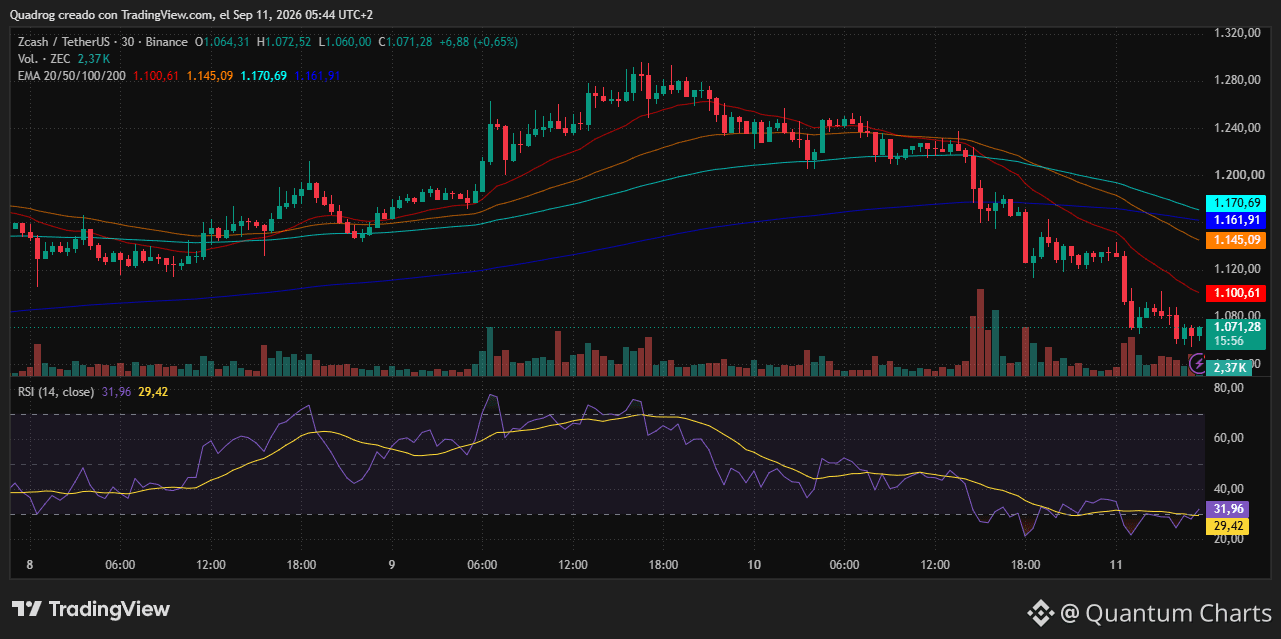Click the orange 1.145,09 EMA price tag

coord(1236,240)
